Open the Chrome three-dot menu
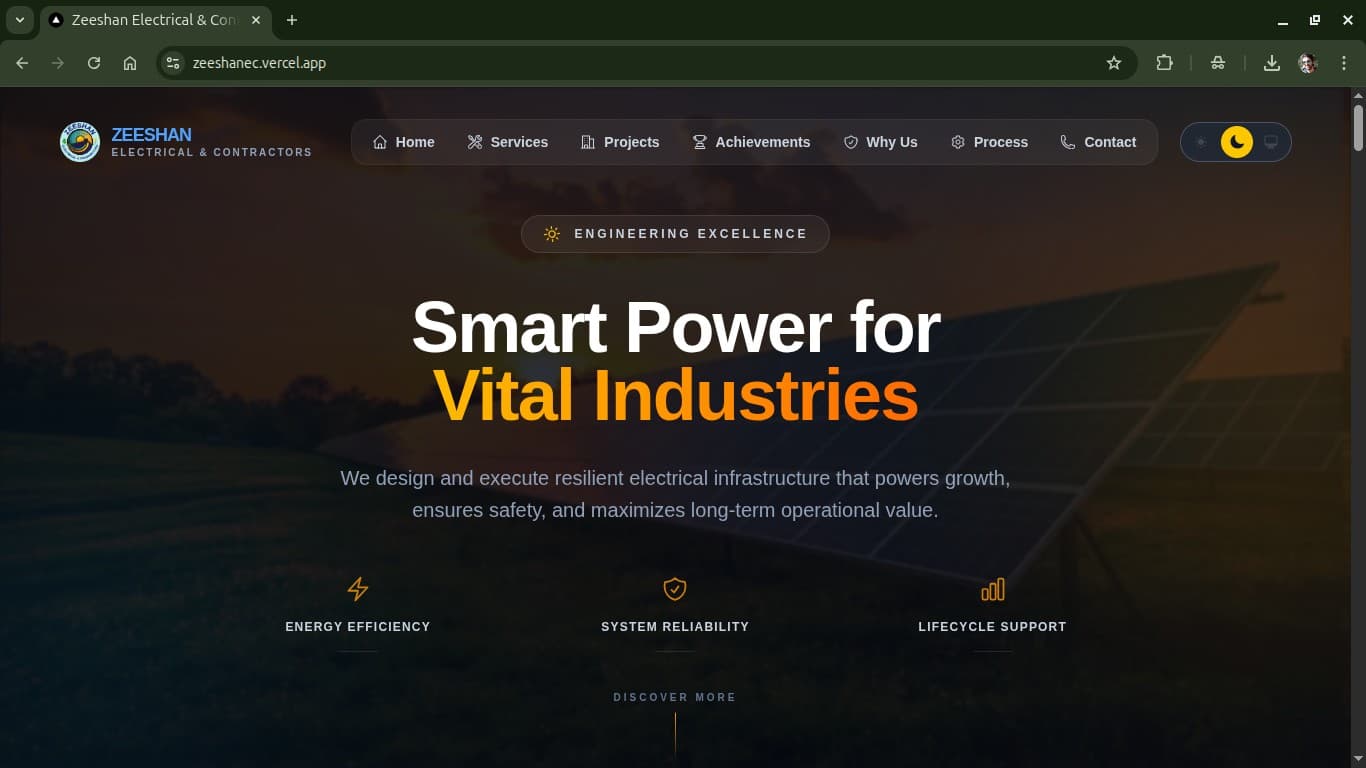1366x768 pixels. point(1343,63)
